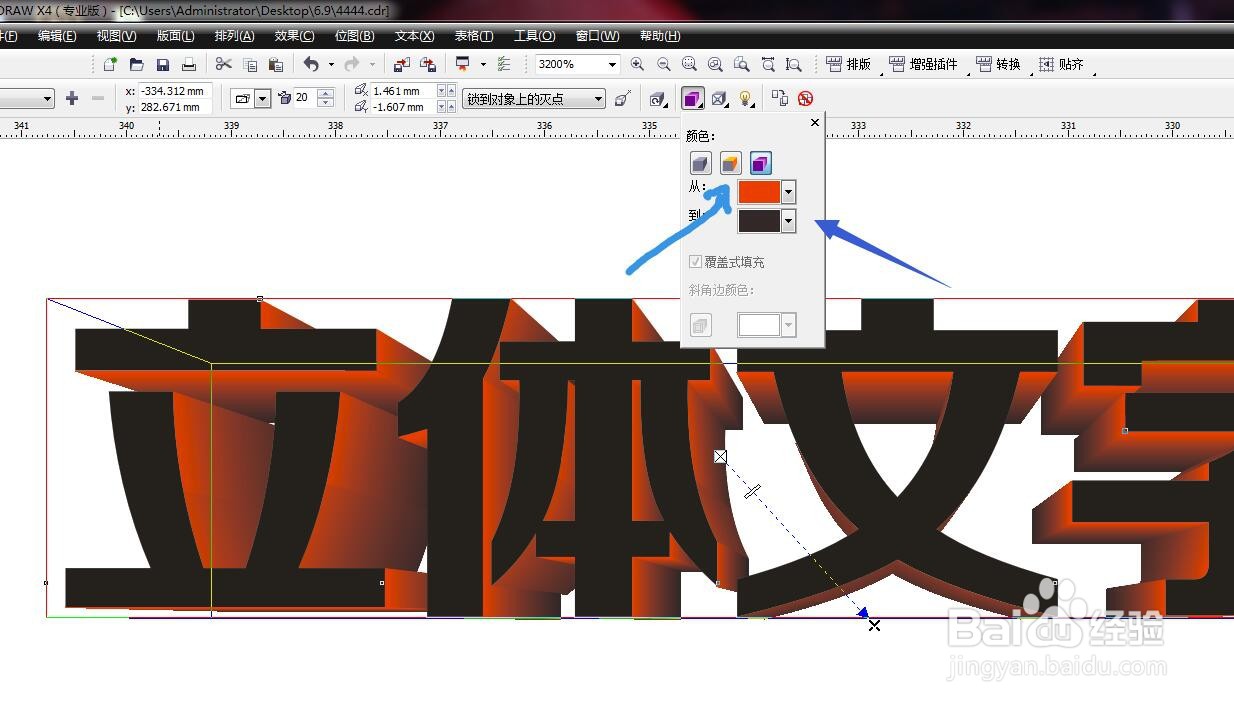Click the vanishing point 1.461 mm field
This screenshot has height=709, width=1234.
(403, 90)
